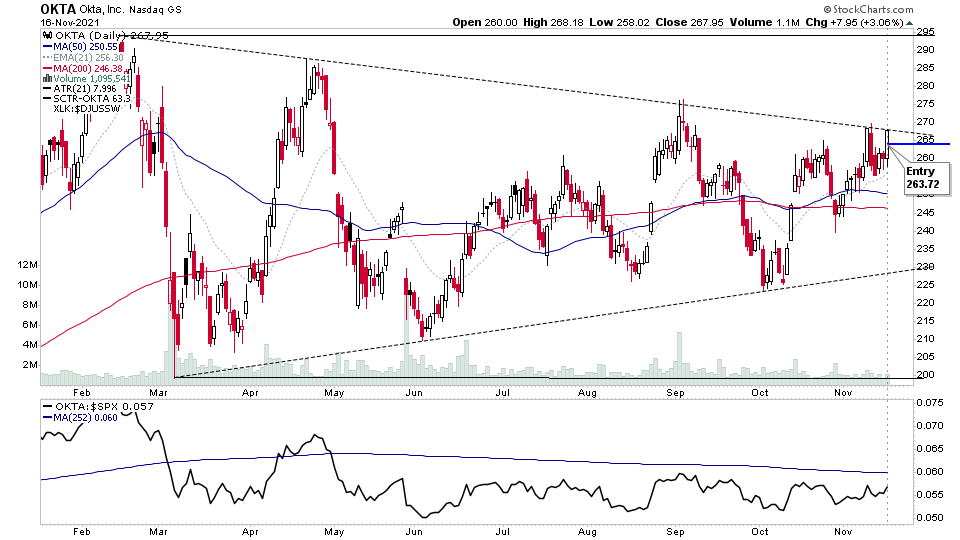This screenshot has width=960, height=540.
Task: Select the 'Close 267.95' value
Action: pos(689,22)
